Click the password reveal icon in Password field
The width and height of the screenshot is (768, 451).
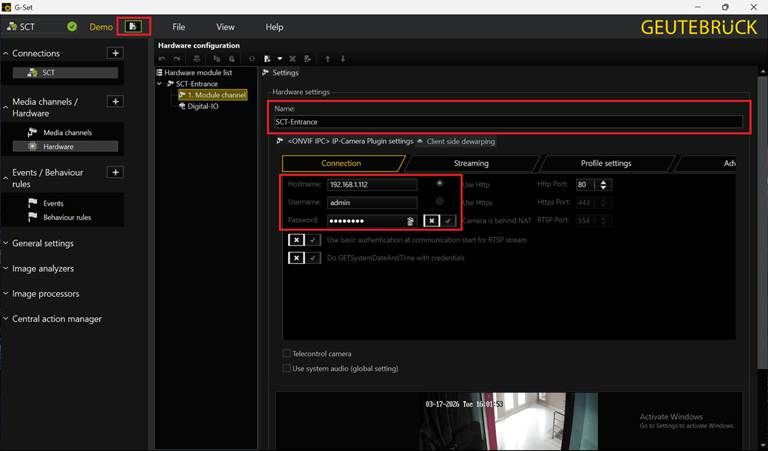410,221
